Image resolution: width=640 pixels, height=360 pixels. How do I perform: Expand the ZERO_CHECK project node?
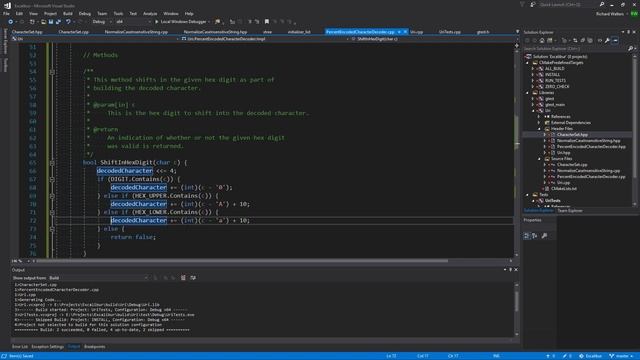pyautogui.click(x=533, y=87)
